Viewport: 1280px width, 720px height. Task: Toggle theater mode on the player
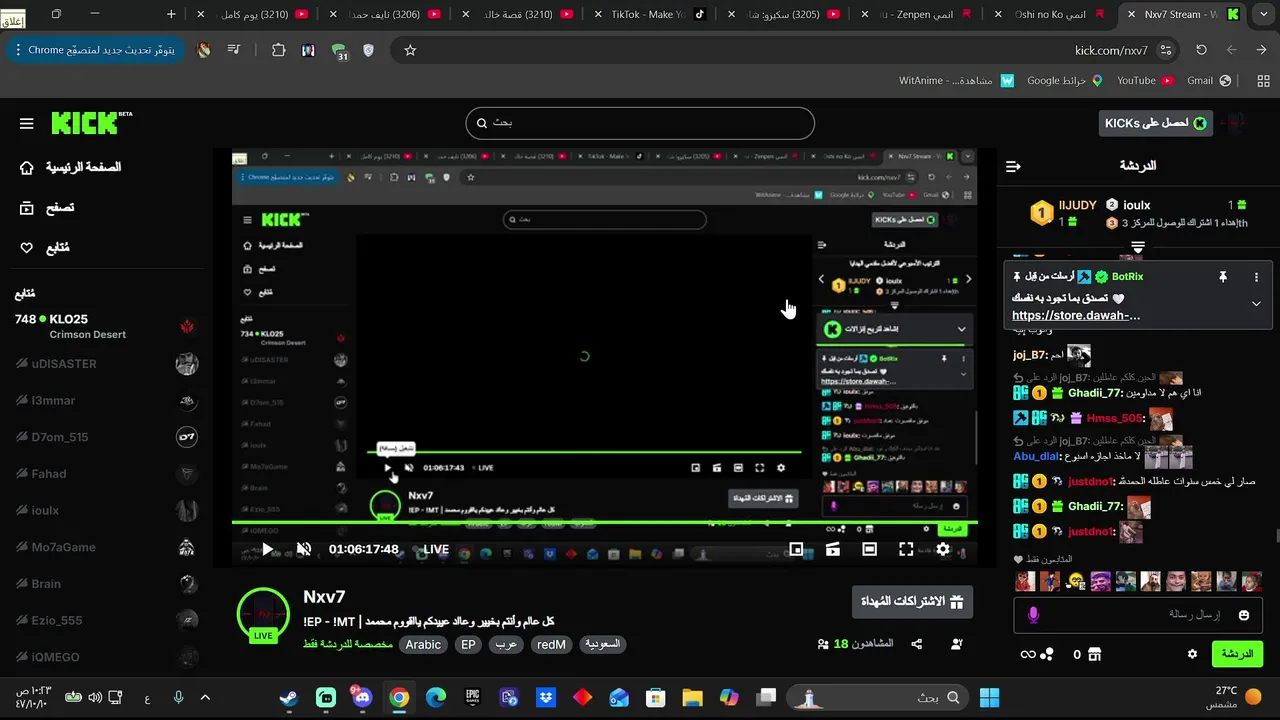pyautogui.click(x=870, y=549)
